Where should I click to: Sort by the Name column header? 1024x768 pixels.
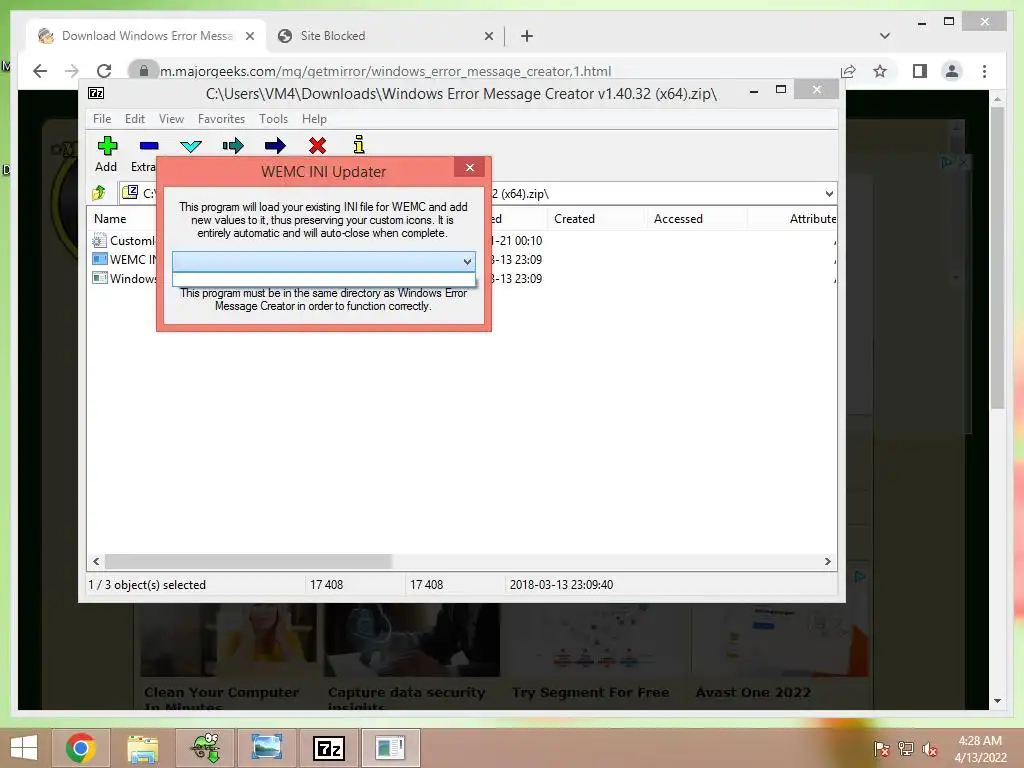tap(110, 219)
